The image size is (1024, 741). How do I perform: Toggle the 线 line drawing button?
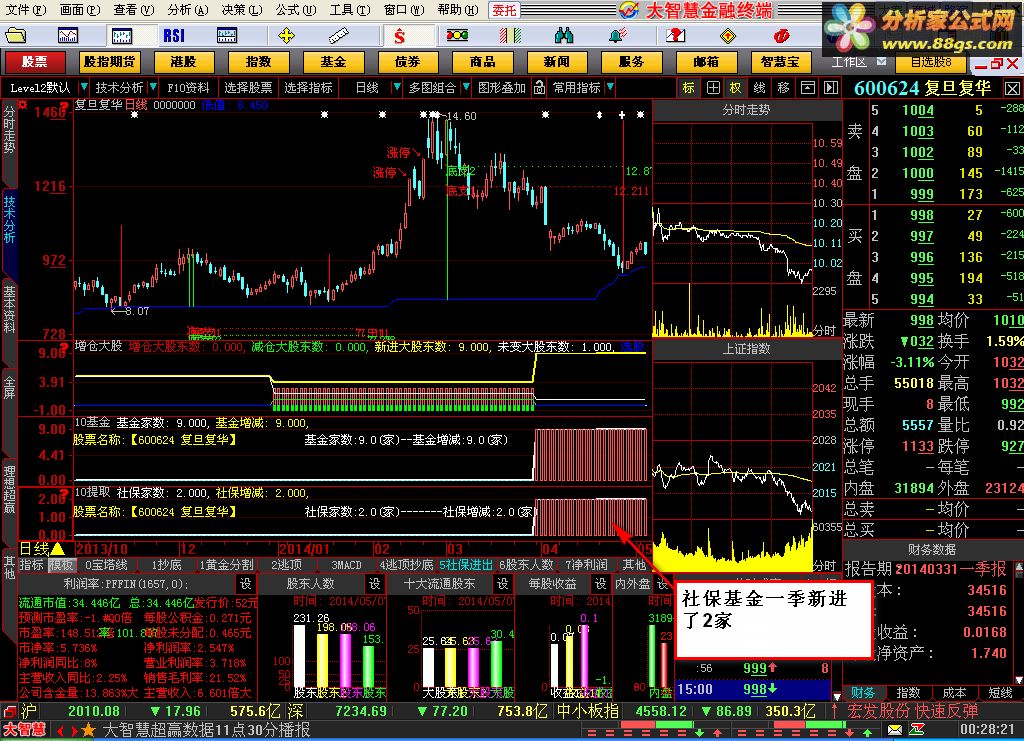click(x=760, y=87)
